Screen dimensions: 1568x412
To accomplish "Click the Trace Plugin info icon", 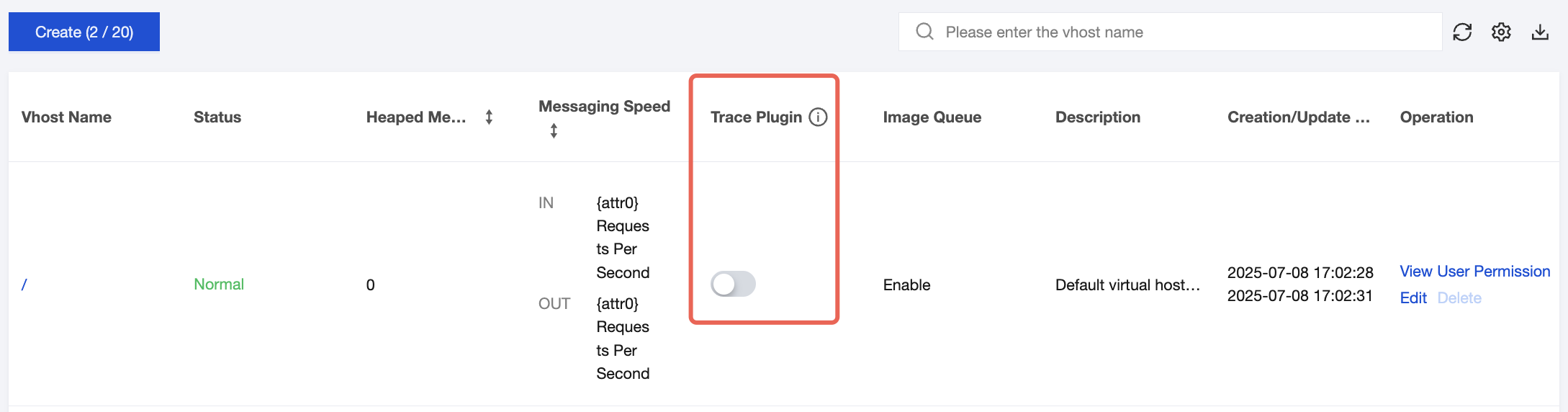I will (819, 117).
